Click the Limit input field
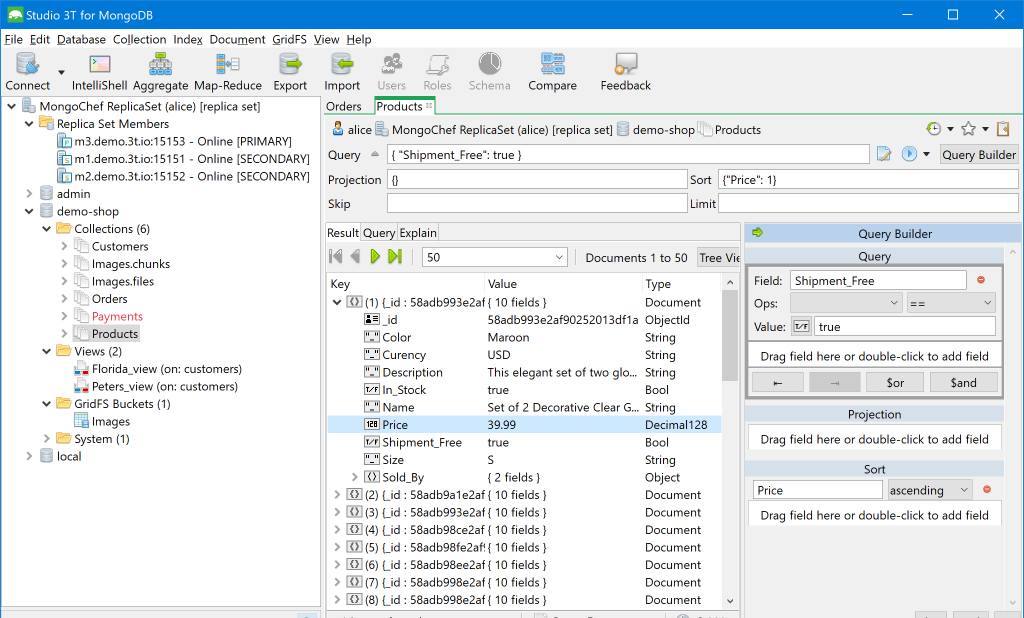Viewport: 1024px width, 618px height. [x=868, y=204]
